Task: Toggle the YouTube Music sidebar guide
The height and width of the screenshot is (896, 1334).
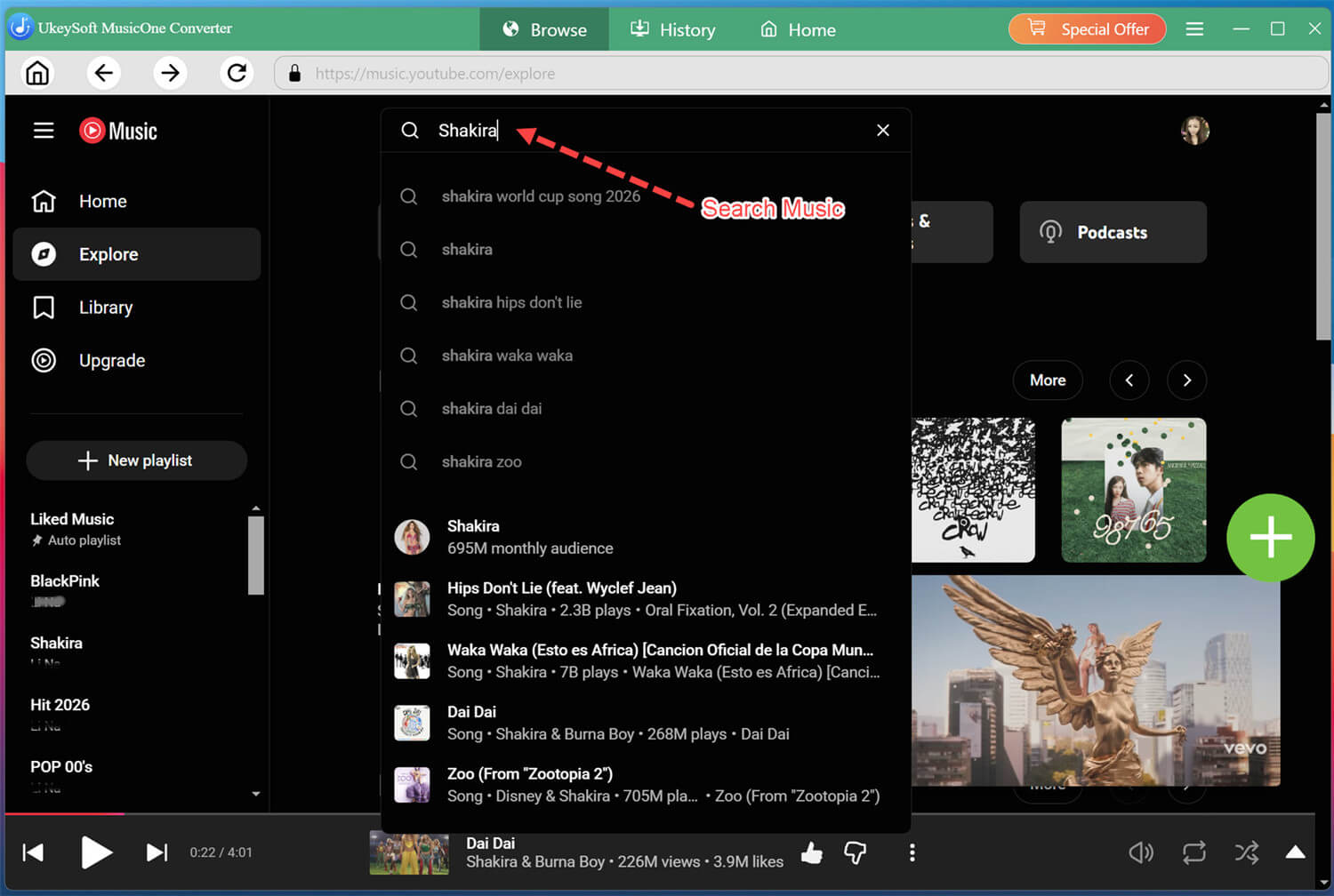Action: pyautogui.click(x=44, y=131)
